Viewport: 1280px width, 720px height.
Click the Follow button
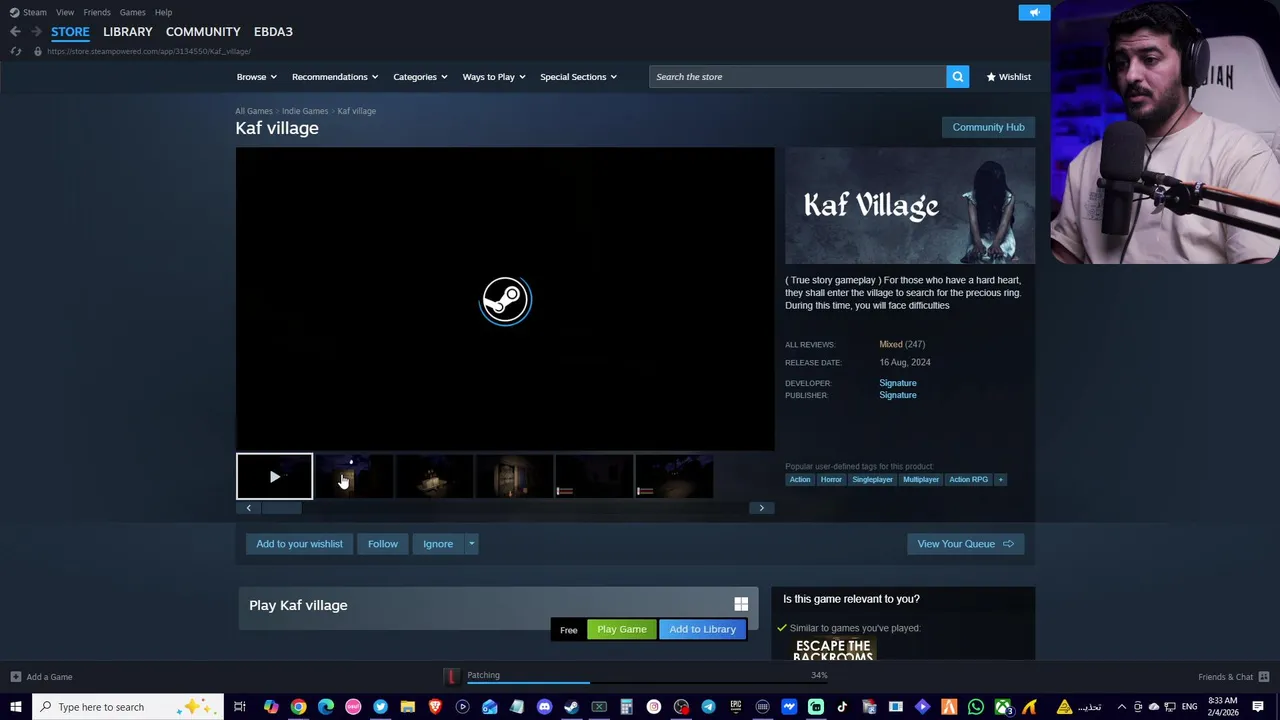click(382, 544)
